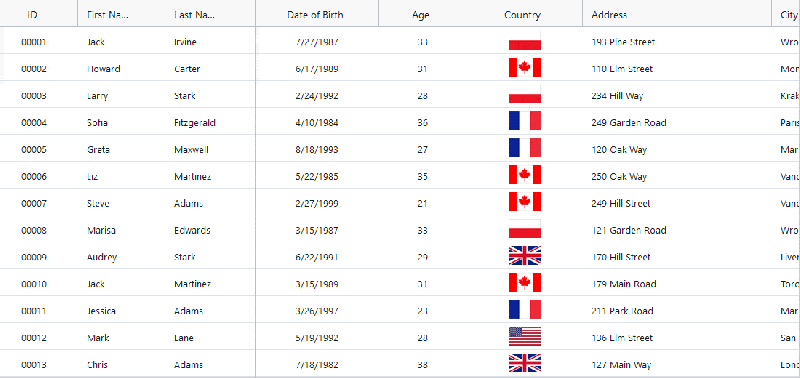
Task: Click the France flag for Soha Fitzgerald
Action: (524, 121)
